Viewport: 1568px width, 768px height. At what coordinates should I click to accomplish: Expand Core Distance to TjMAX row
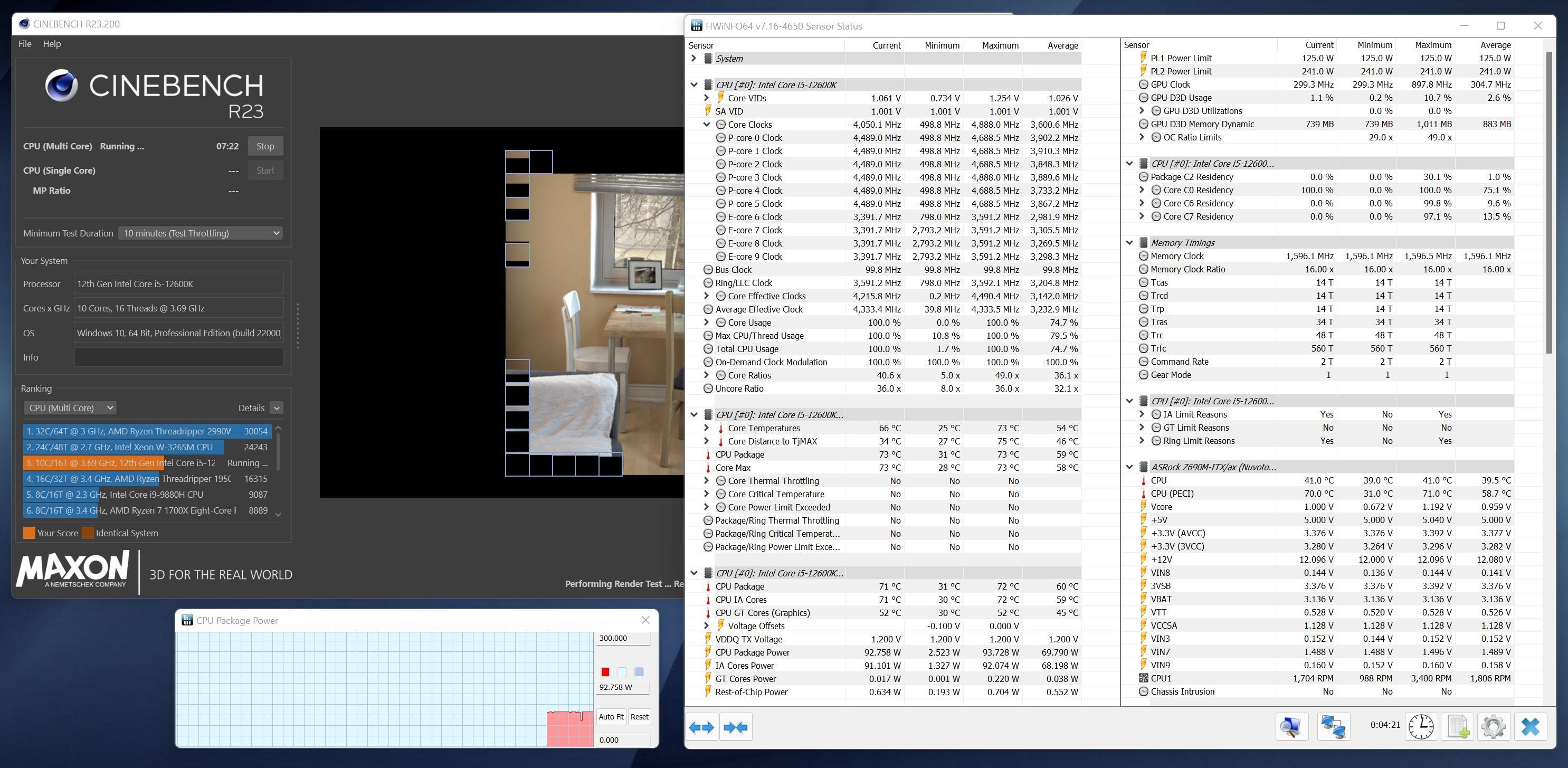pyautogui.click(x=706, y=441)
